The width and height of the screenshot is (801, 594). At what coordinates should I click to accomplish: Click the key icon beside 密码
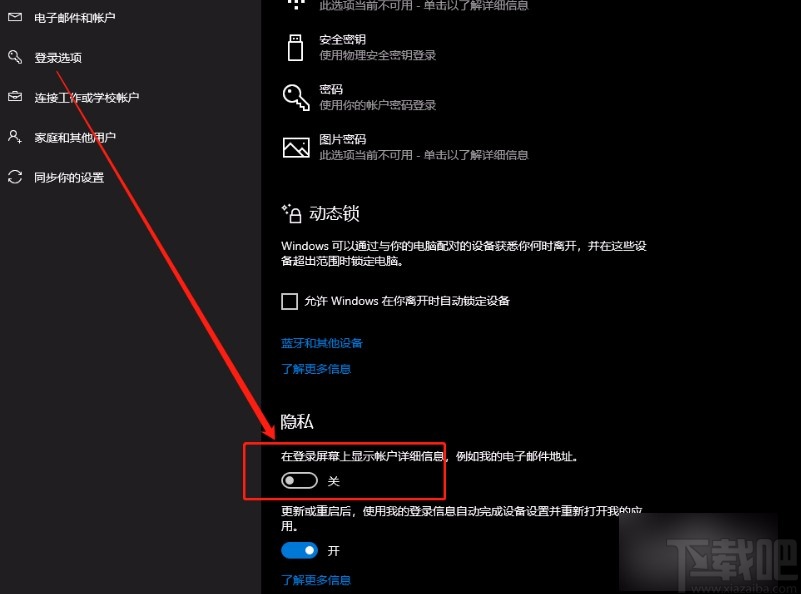click(x=295, y=97)
